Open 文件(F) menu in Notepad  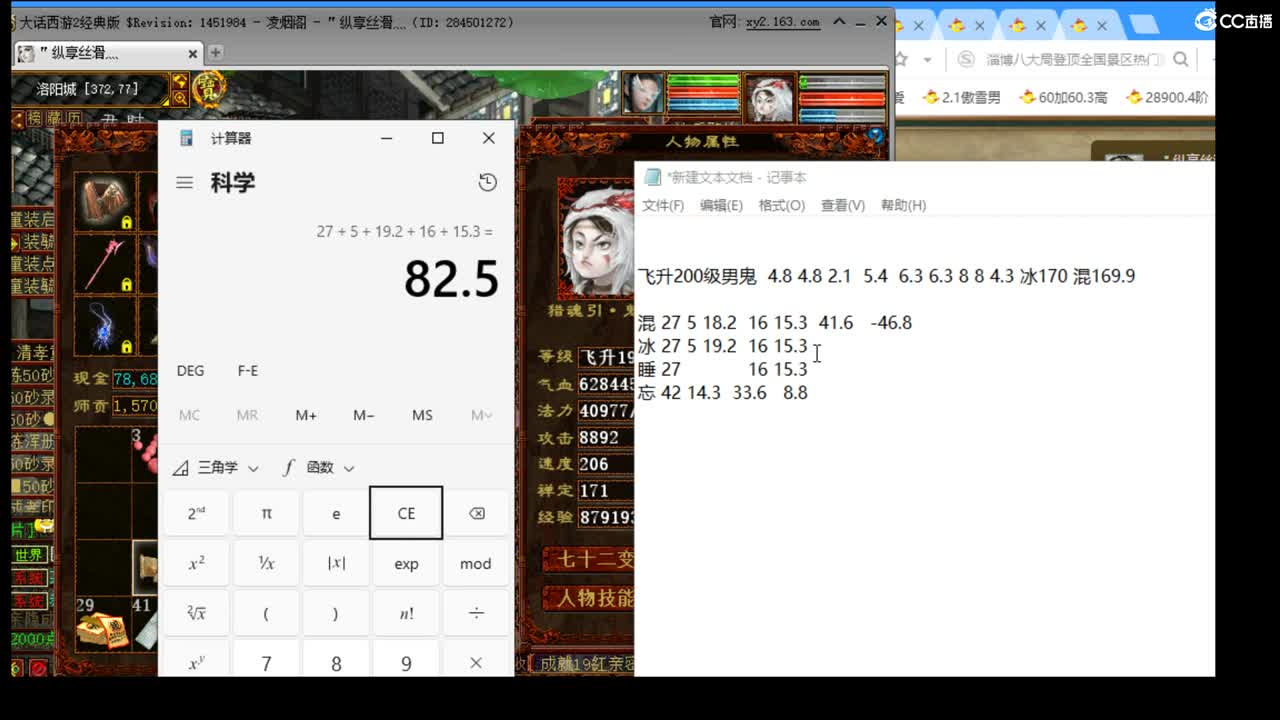point(663,205)
